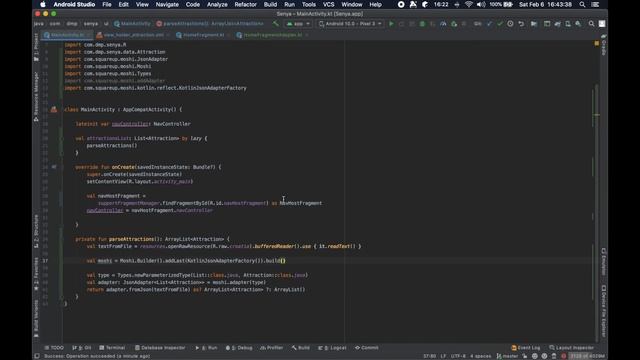Open the TODO tool window
The width and height of the screenshot is (640, 360).
pyautogui.click(x=54, y=348)
